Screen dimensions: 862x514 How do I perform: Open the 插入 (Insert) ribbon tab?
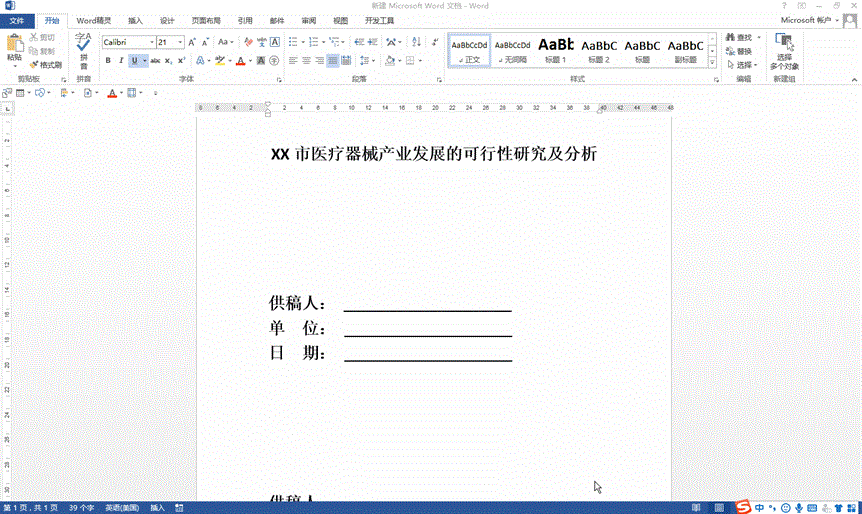135,20
